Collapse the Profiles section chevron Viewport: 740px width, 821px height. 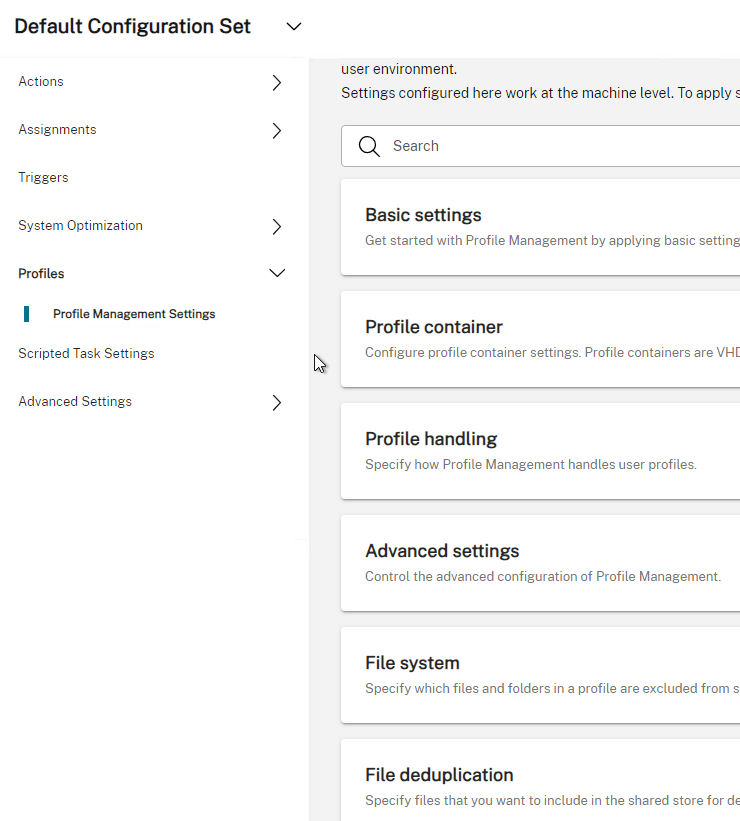[277, 273]
